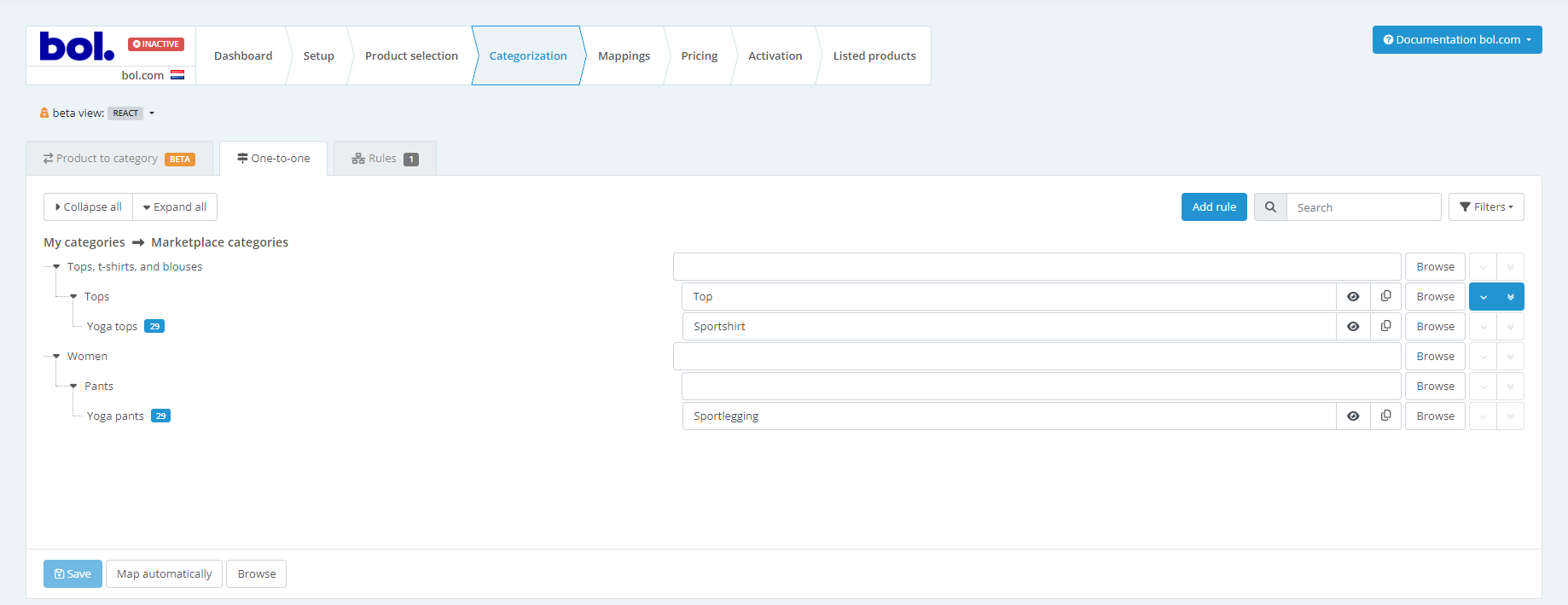Toggle the eye icon for Sportshirt category
The height and width of the screenshot is (605, 1568).
coord(1353,327)
